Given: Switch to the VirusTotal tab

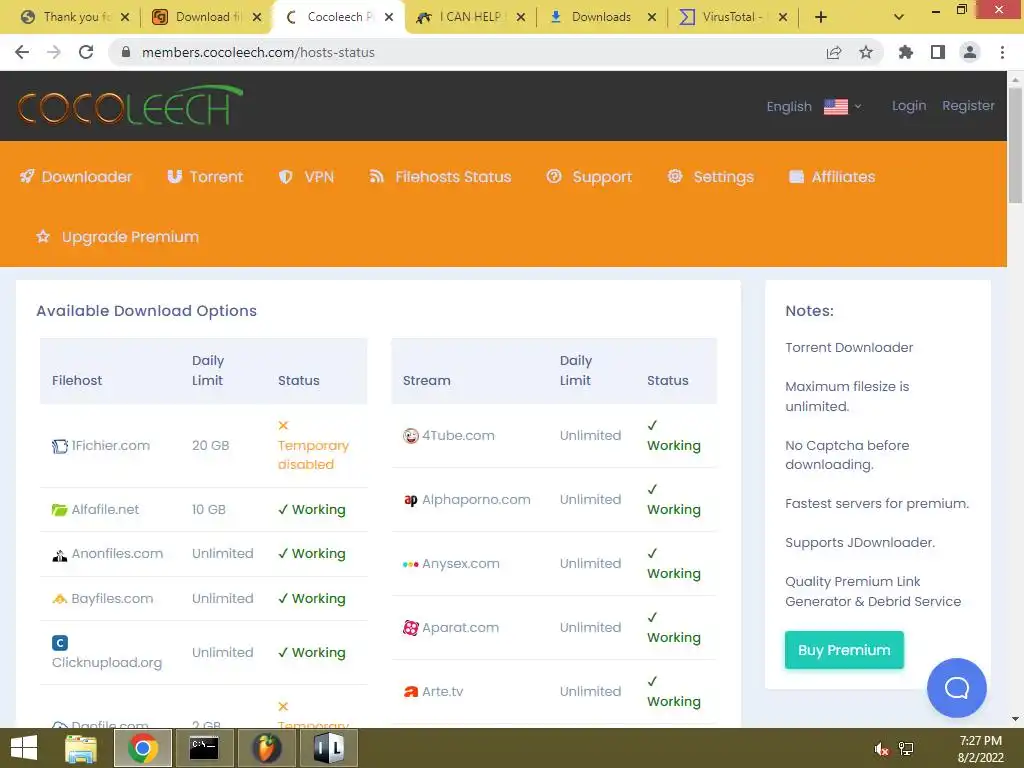Looking at the screenshot, I should pyautogui.click(x=732, y=17).
